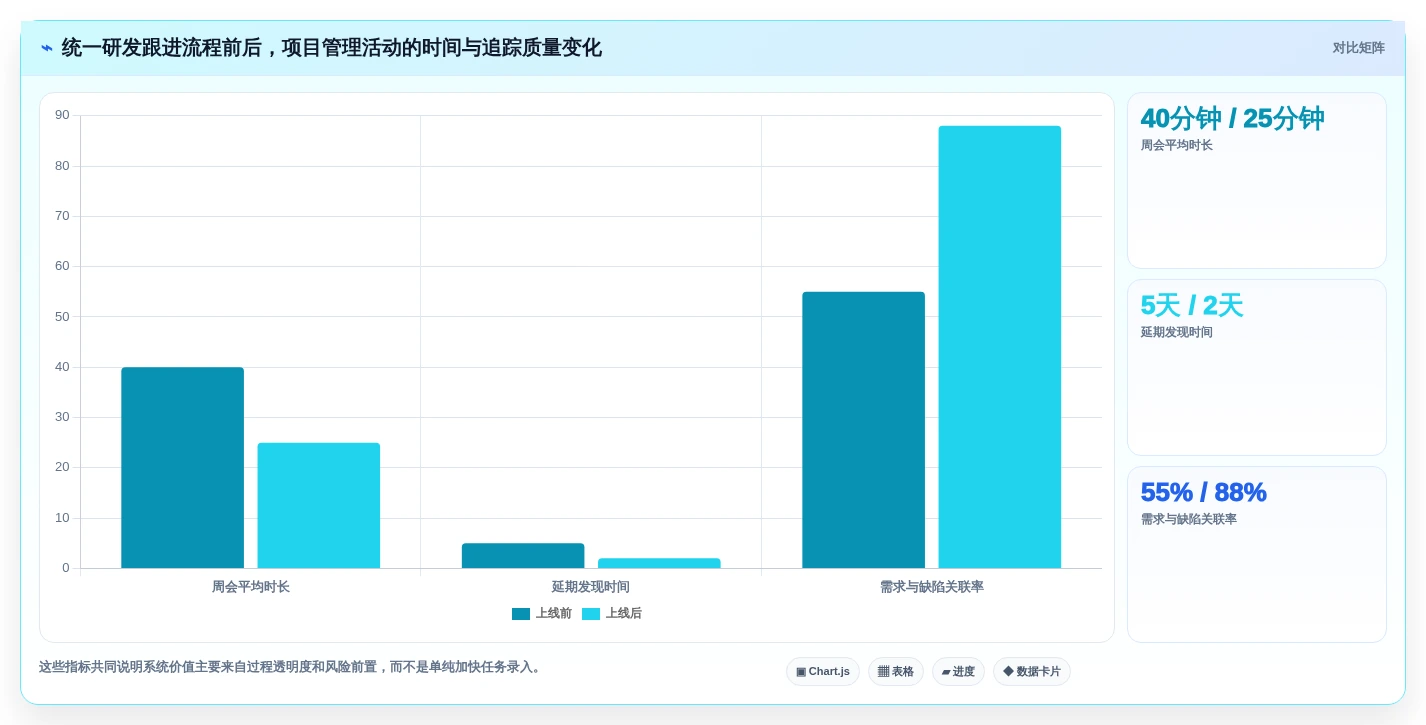
Task: Click the 延期发现时间 x-axis label
Action: pos(591,587)
